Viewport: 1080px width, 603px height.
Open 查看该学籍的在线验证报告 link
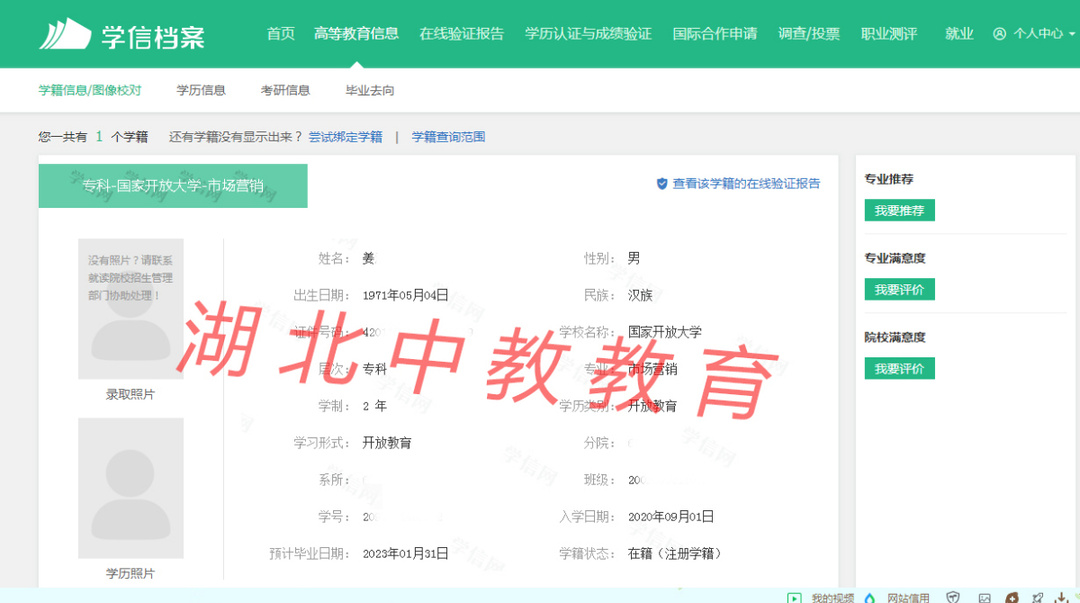tap(746, 184)
